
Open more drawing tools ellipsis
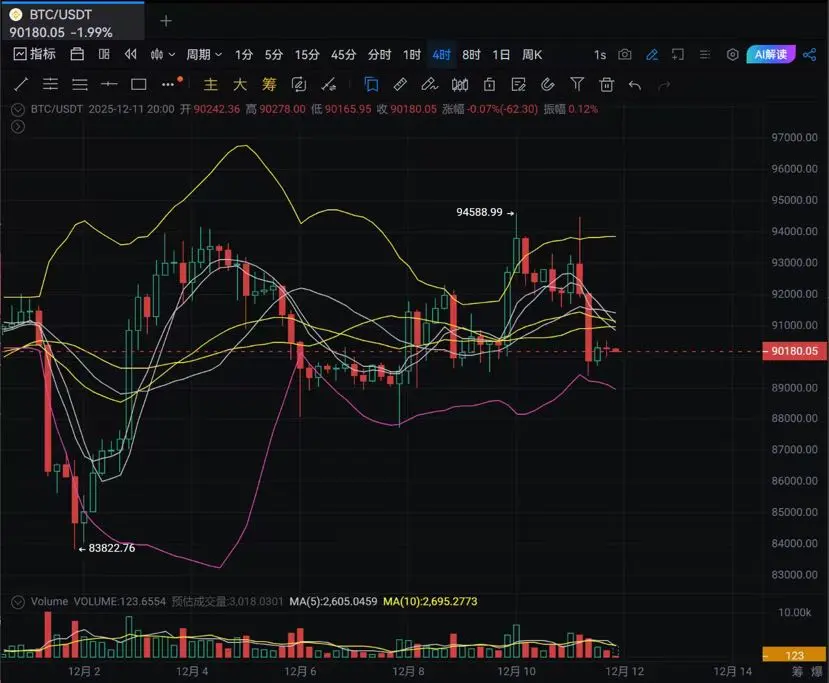[168, 84]
